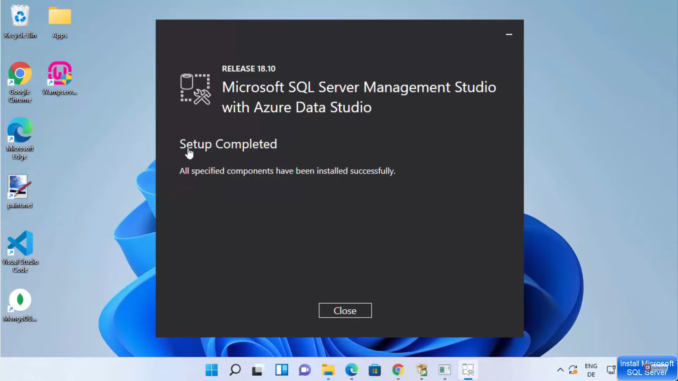Open Google Chrome from taskbar
Image resolution: width=678 pixels, height=381 pixels.
coord(398,370)
